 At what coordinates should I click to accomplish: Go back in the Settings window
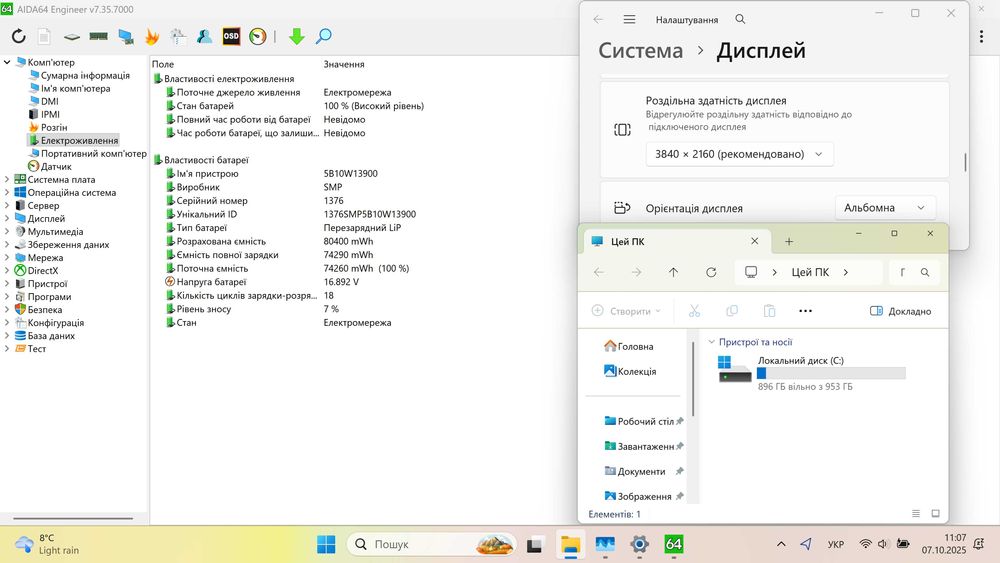598,19
